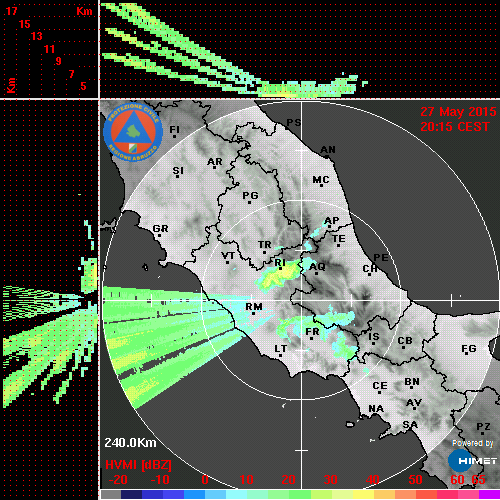This screenshot has width=500, height=500.
Task: Click the 'CE' city label
Action: pos(380,386)
